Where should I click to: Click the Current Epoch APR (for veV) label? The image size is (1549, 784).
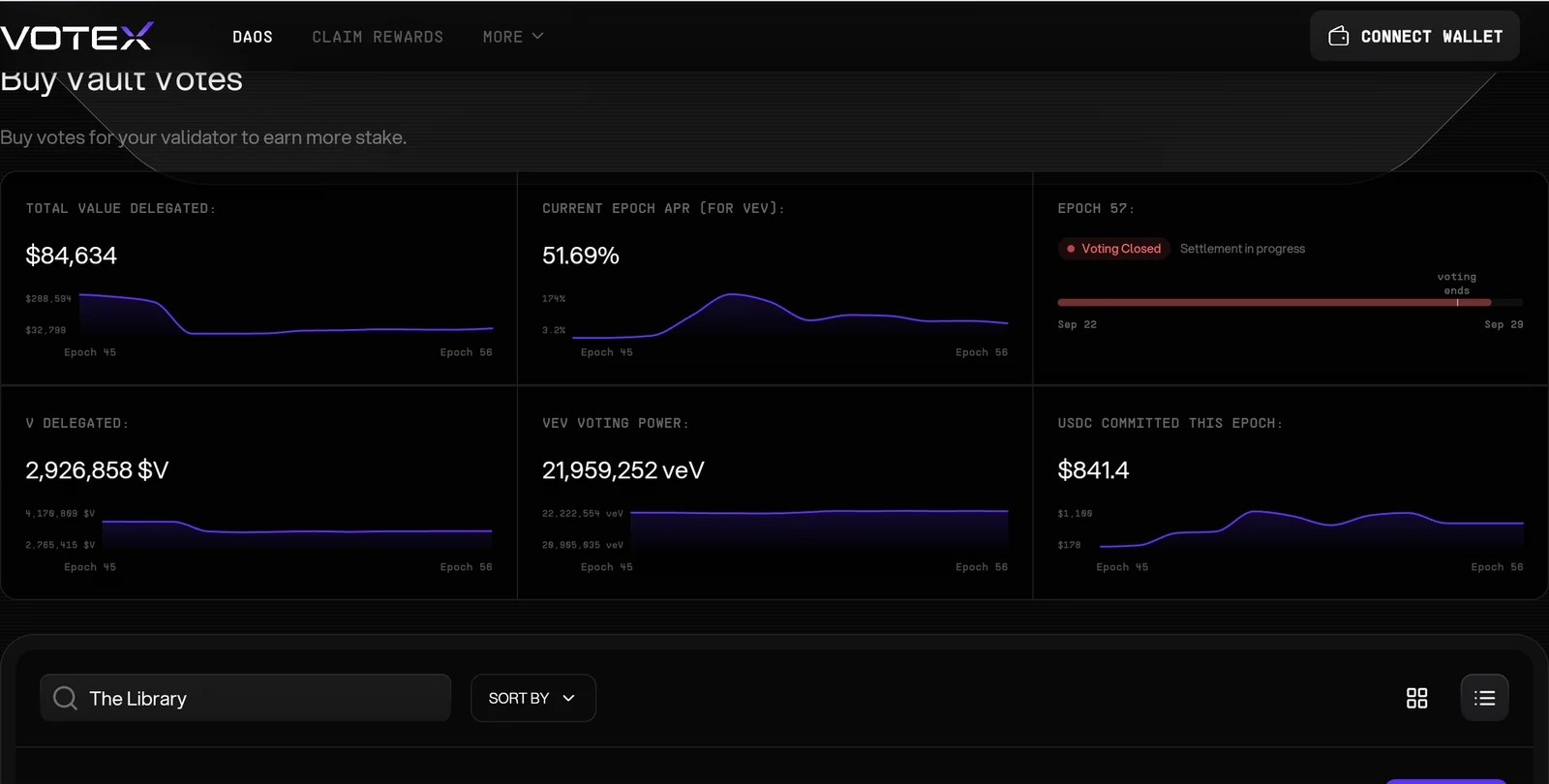tap(663, 208)
